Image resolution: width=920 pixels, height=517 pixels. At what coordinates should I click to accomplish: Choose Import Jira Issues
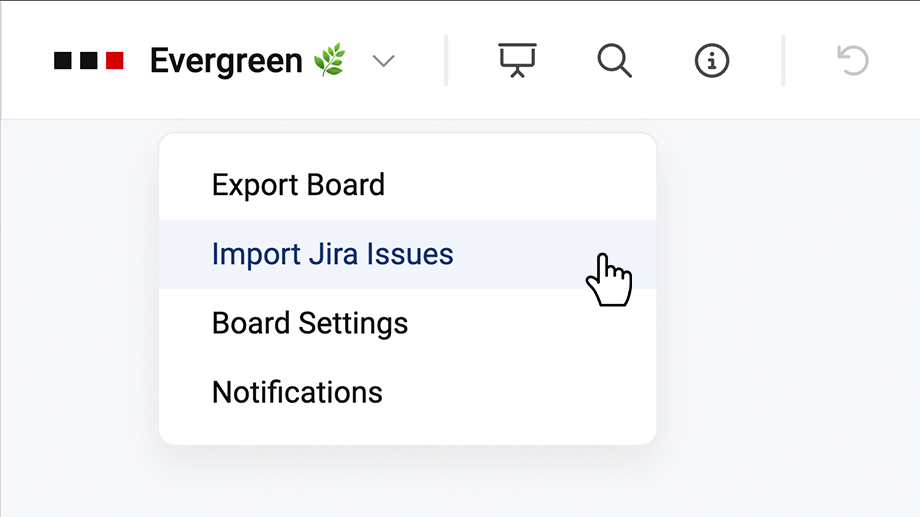click(332, 254)
